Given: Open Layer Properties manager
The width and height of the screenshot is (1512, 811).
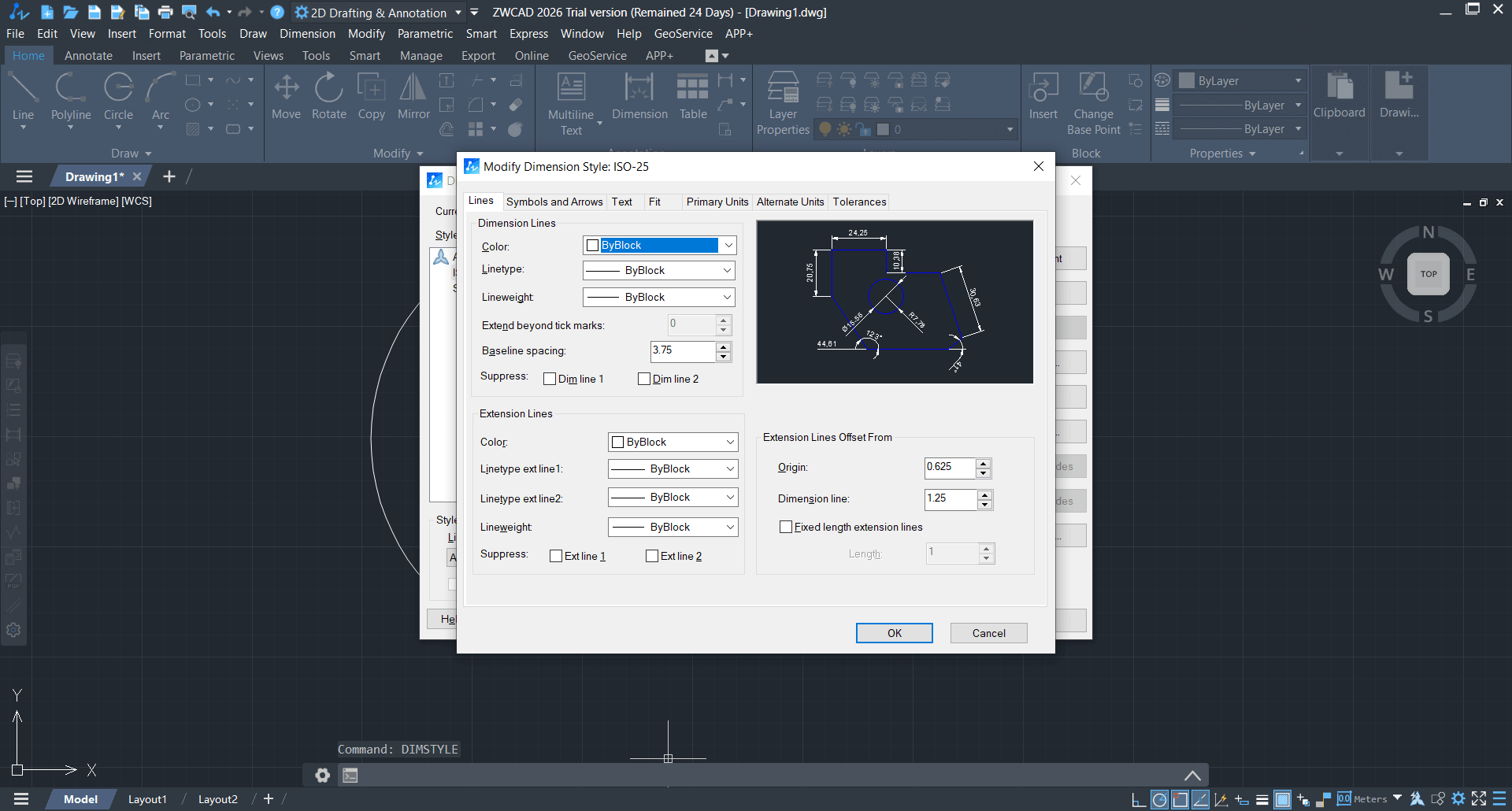Looking at the screenshot, I should click(783, 104).
